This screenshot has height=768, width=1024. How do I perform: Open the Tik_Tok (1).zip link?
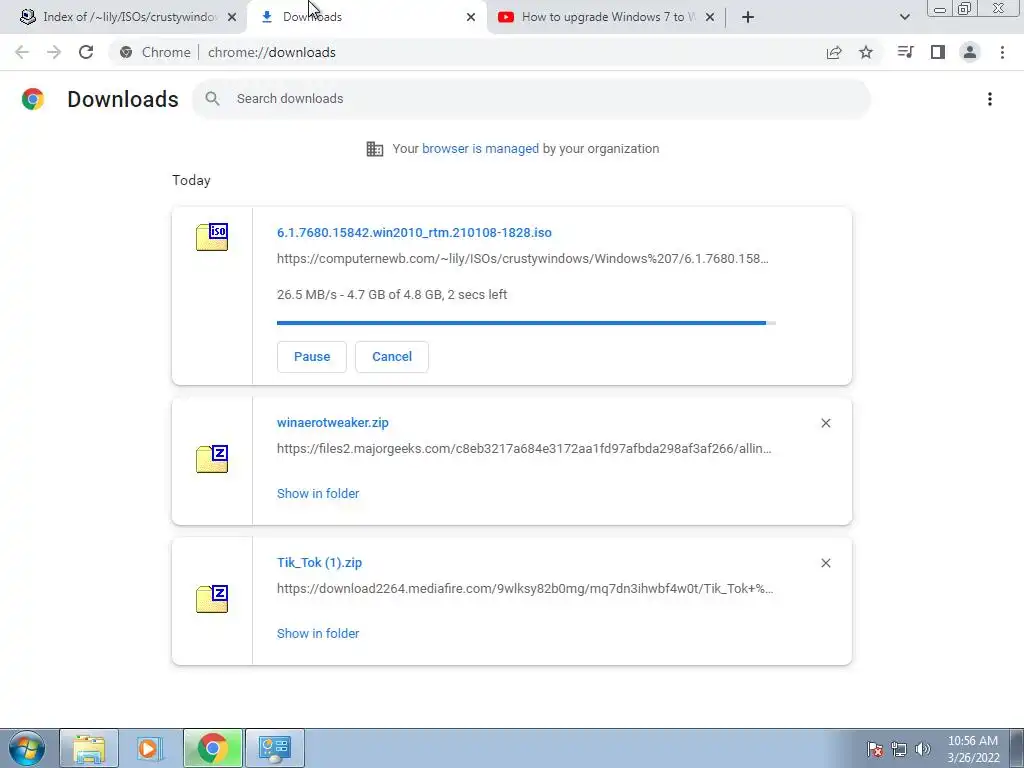coord(319,563)
